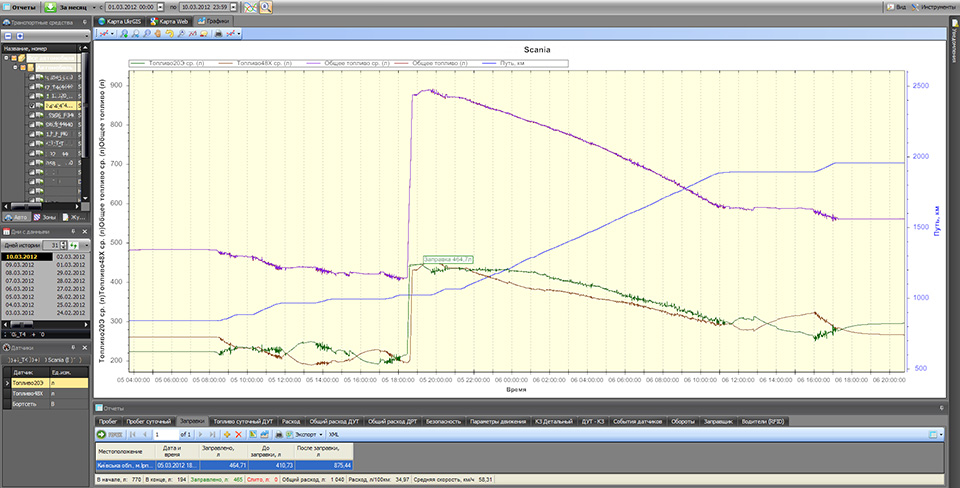Click the report page number field
The width and height of the screenshot is (960, 488).
coord(165,434)
